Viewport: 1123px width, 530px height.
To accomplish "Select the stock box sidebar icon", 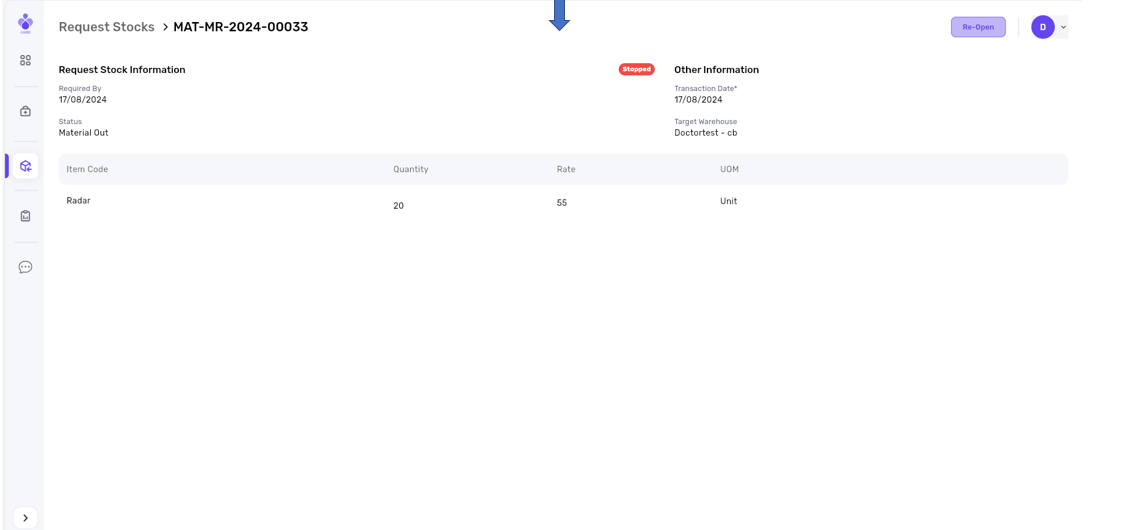I will (x=25, y=166).
